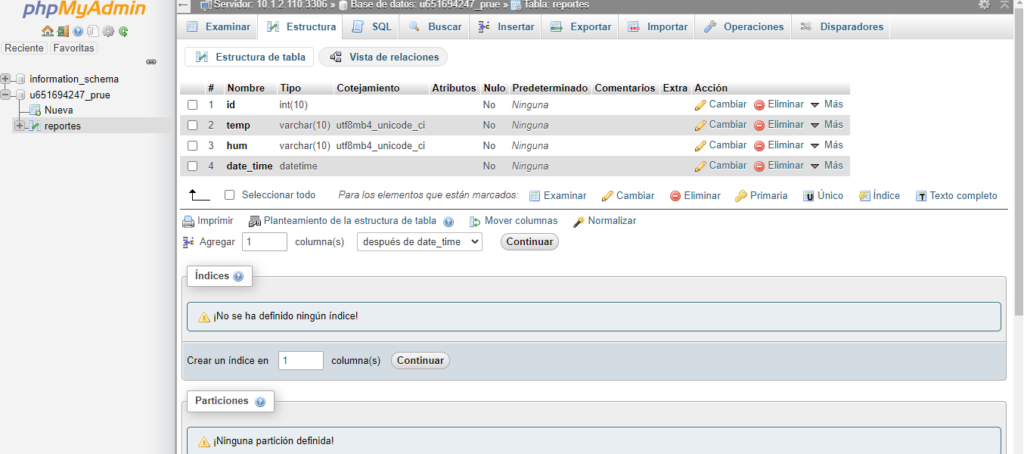The image size is (1024, 454).
Task: Click the red Eliminar icon for the temp column
Action: (x=759, y=125)
